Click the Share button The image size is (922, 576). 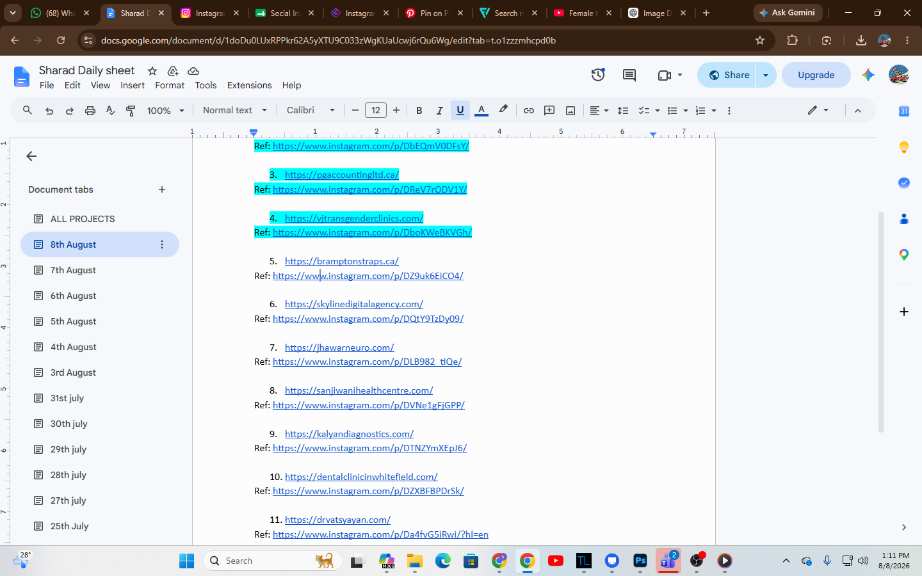point(729,75)
